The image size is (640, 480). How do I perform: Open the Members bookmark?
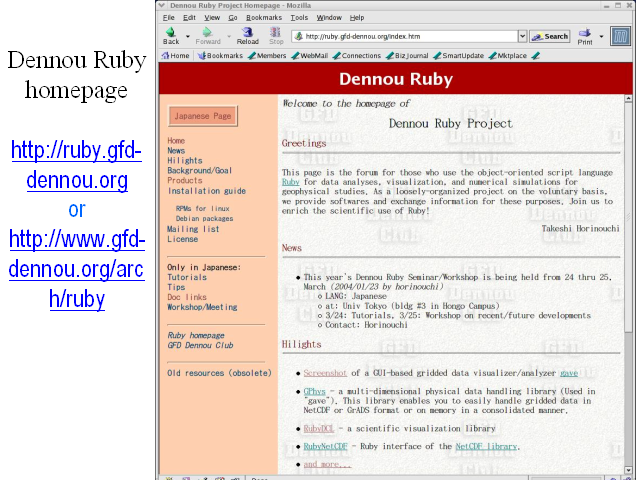click(267, 56)
